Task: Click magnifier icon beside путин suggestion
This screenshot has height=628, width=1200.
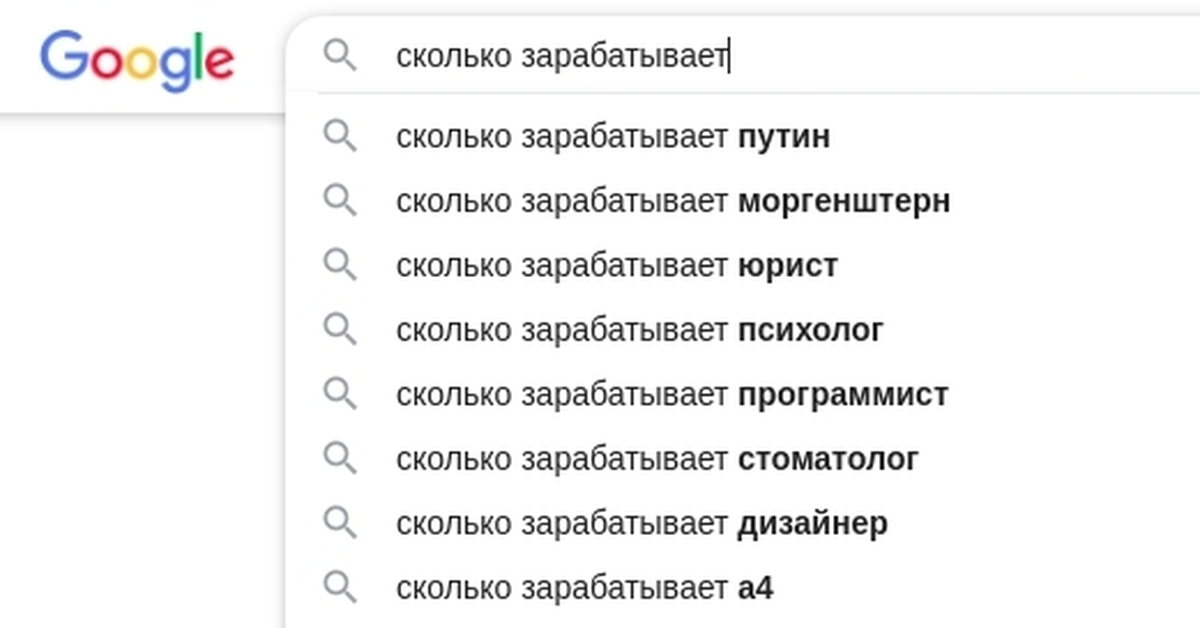Action: [x=340, y=137]
